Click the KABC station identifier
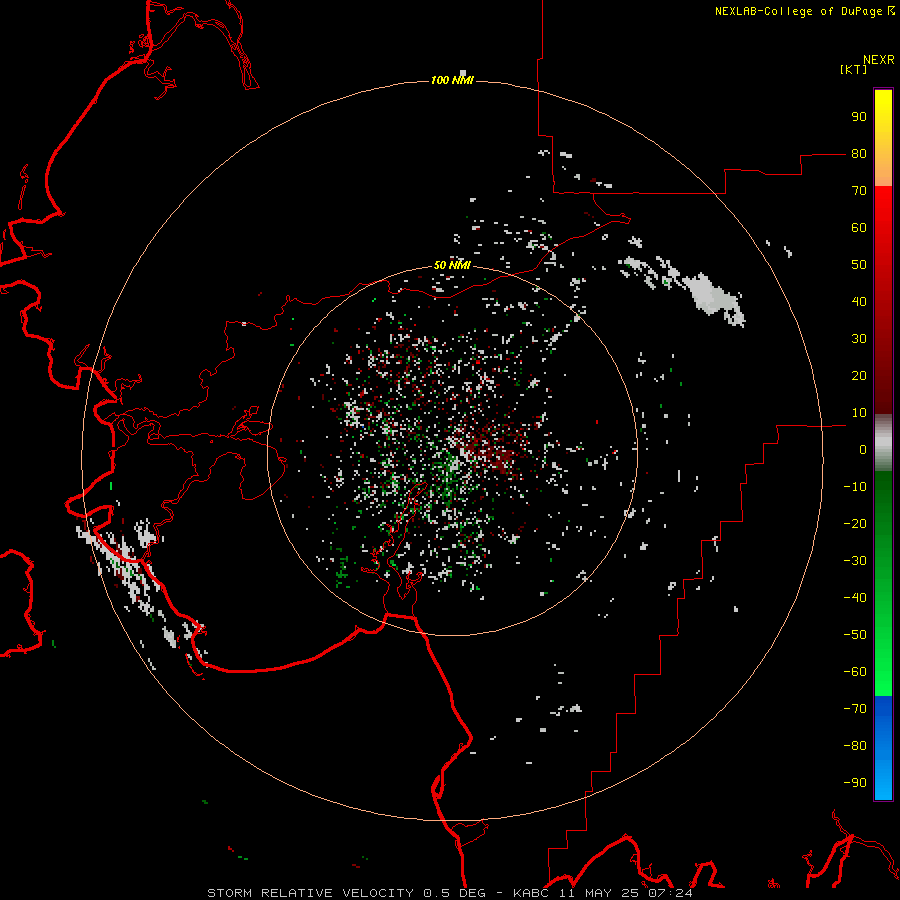 (x=531, y=893)
